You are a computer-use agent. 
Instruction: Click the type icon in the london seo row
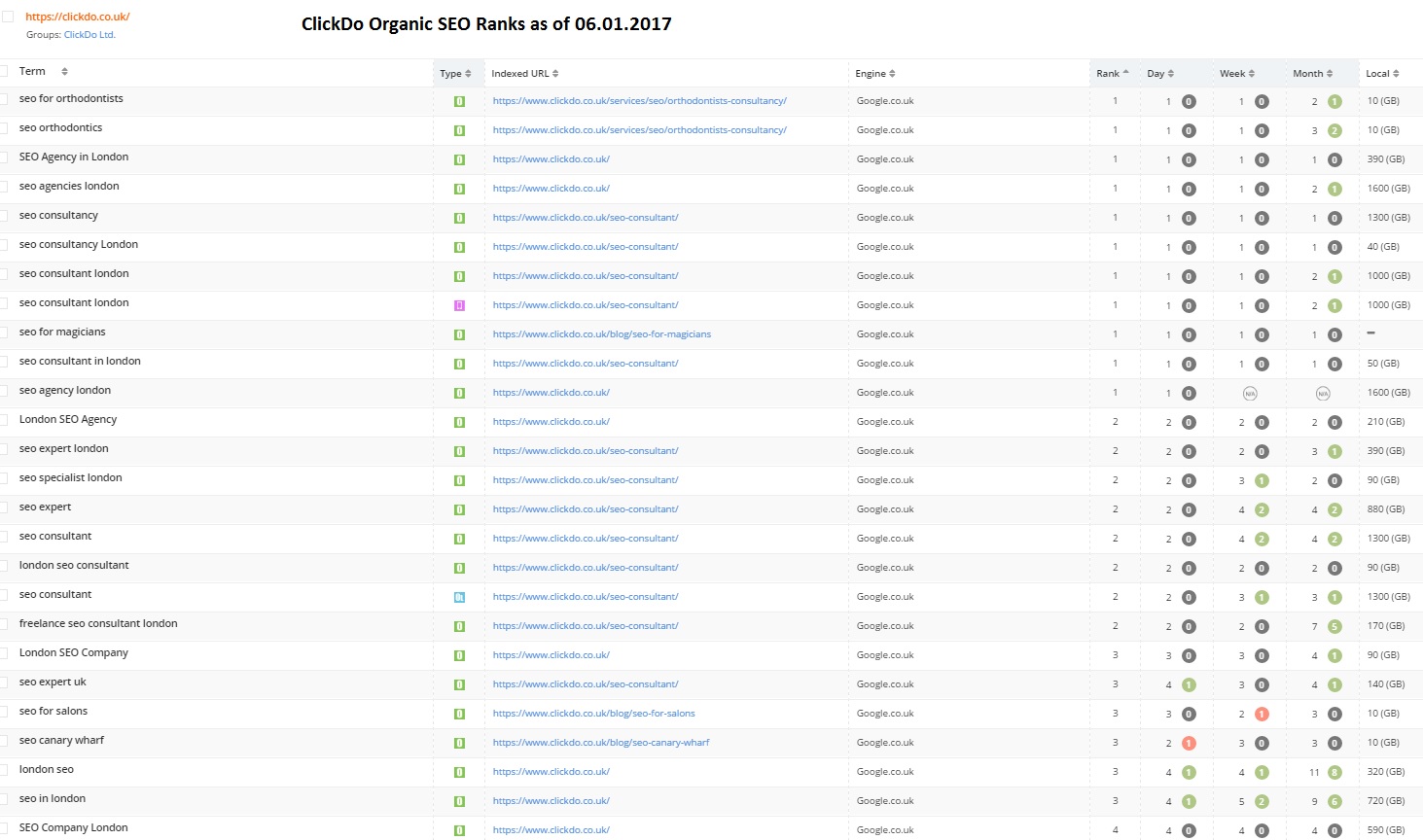click(459, 772)
